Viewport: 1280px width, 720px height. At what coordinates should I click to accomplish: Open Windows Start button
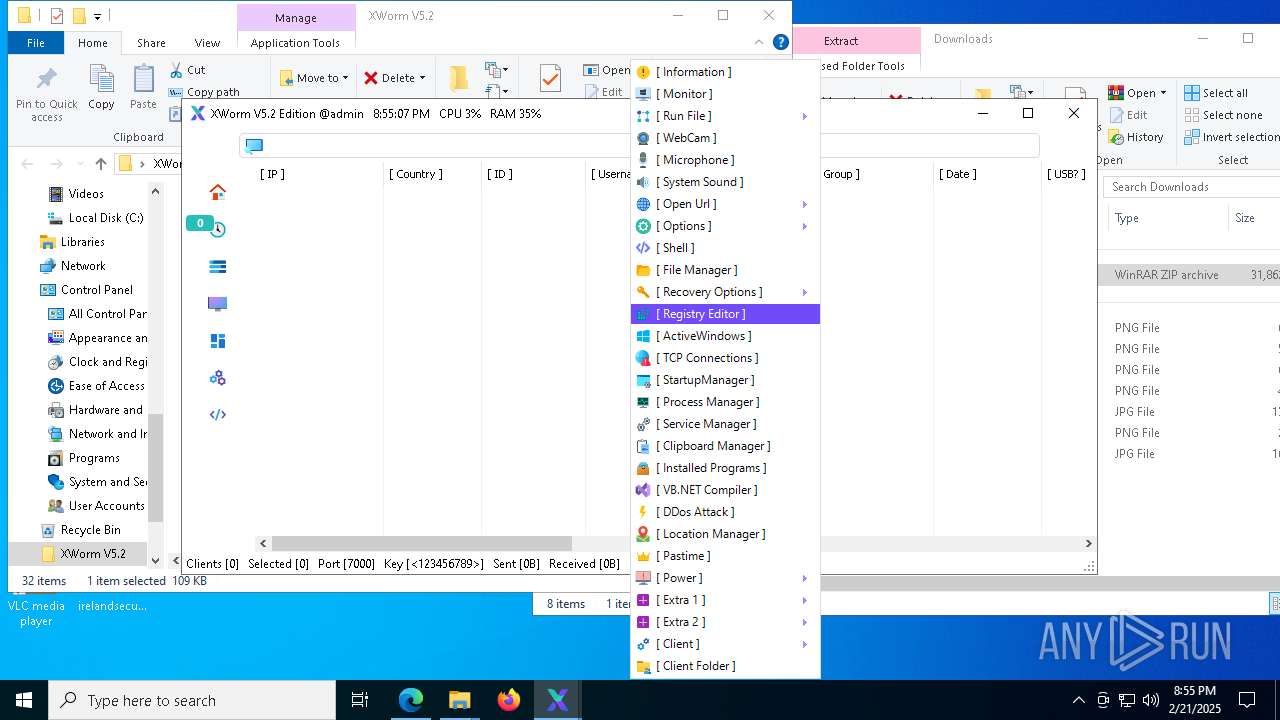[x=24, y=700]
